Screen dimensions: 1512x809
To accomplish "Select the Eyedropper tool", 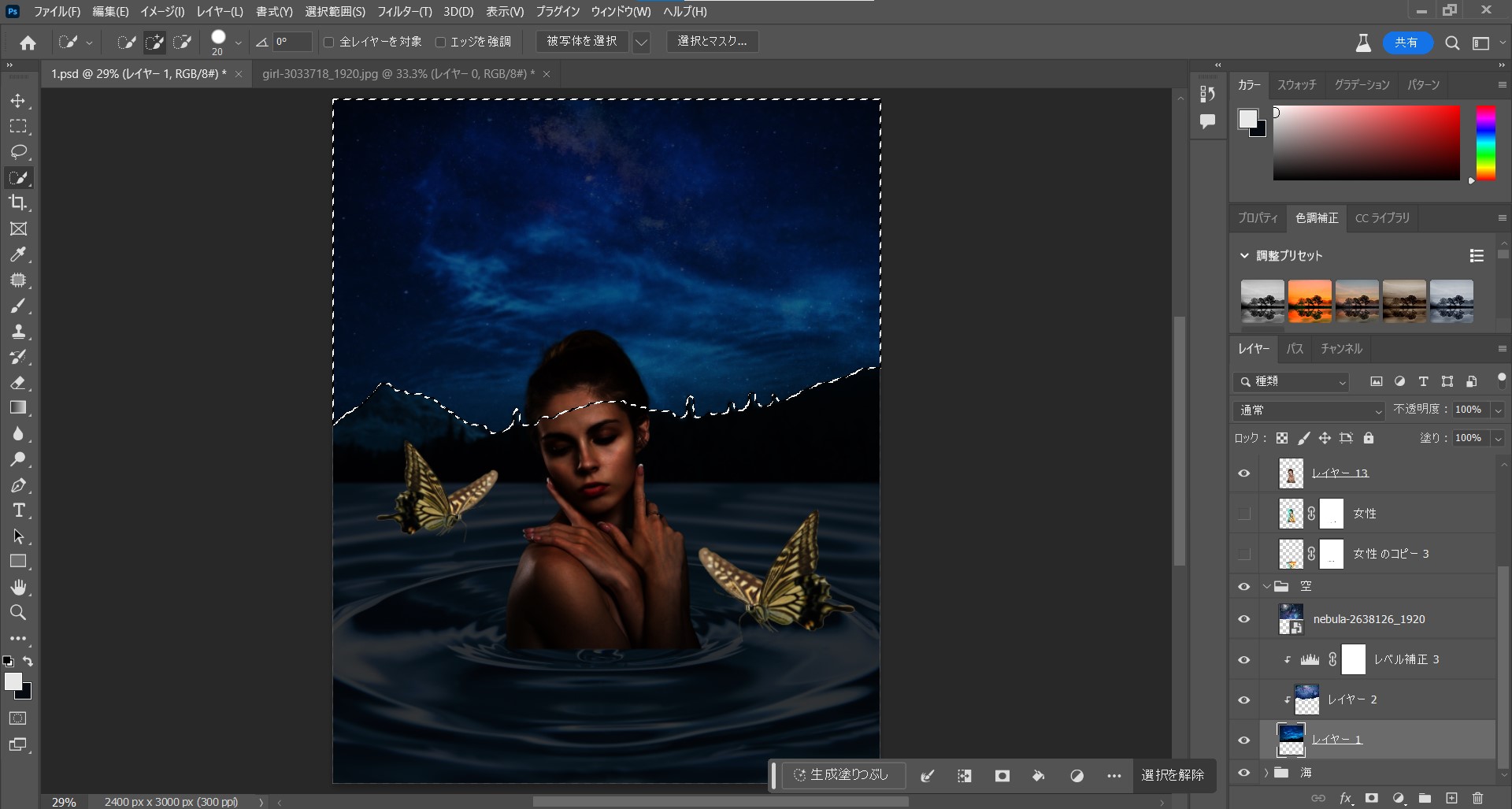I will tap(18, 254).
